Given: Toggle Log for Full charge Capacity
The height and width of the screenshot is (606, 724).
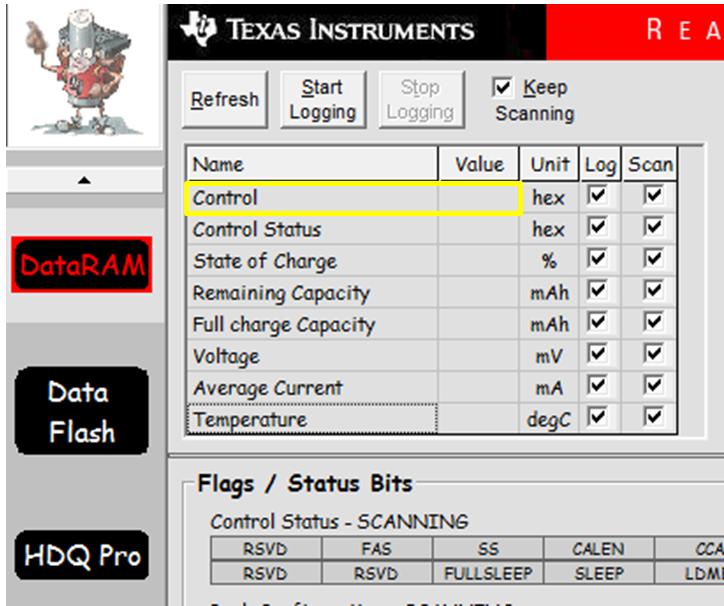Looking at the screenshot, I should (597, 322).
